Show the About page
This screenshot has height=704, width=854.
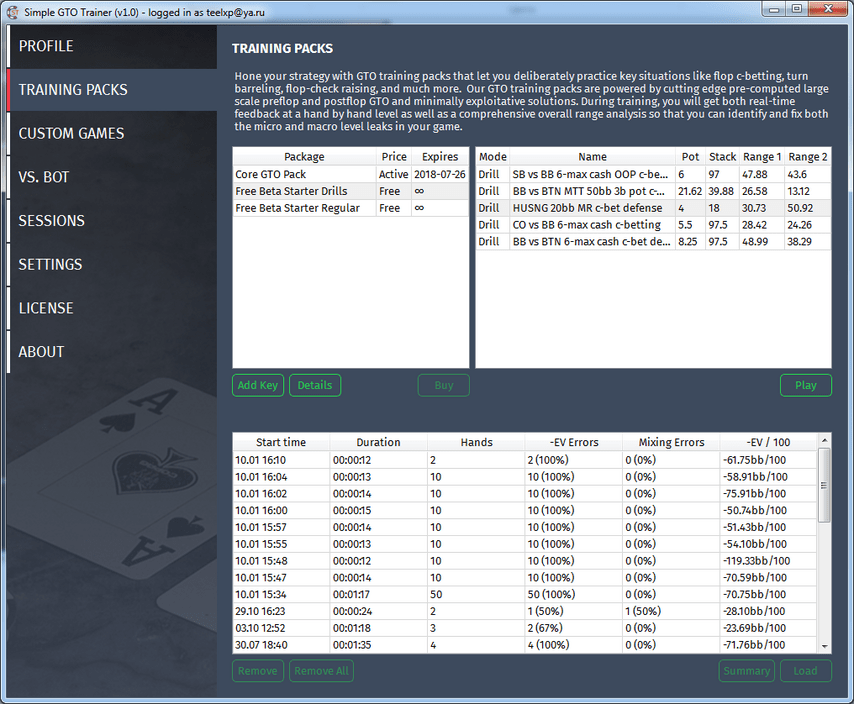pyautogui.click(x=113, y=352)
